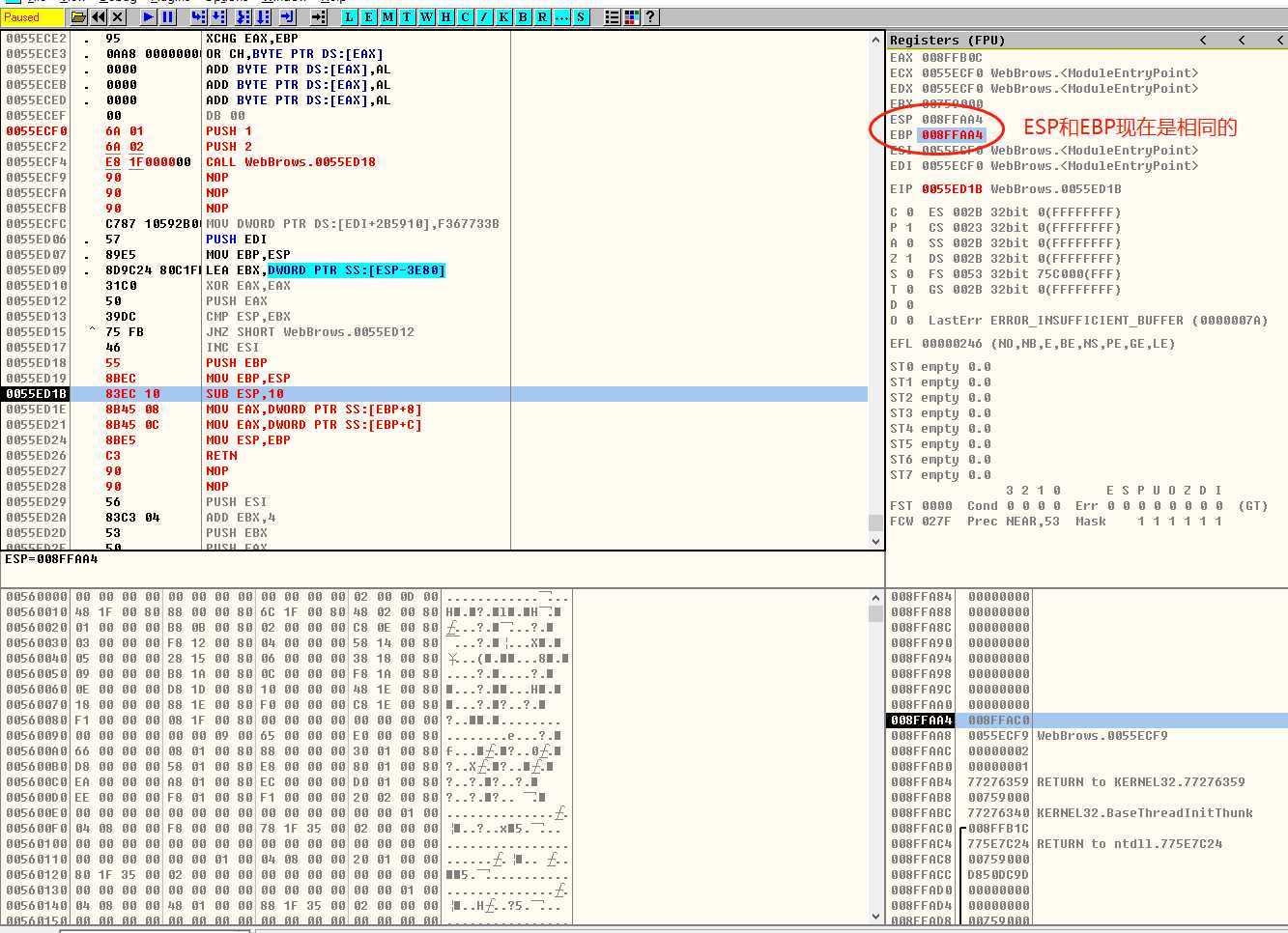
Task: Click the dump pane scrollbar up arrow
Action: [x=875, y=597]
